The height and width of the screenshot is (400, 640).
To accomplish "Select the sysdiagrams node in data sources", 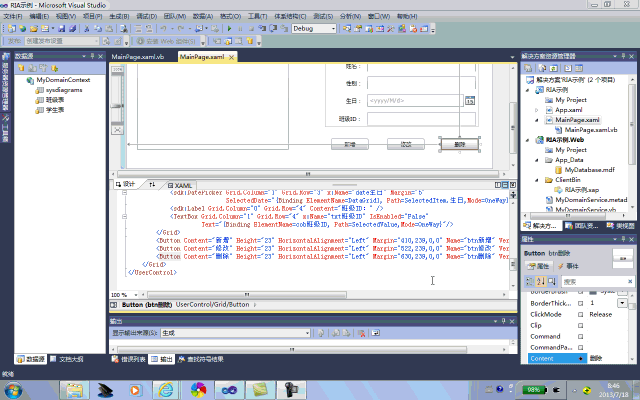I will tap(62, 88).
